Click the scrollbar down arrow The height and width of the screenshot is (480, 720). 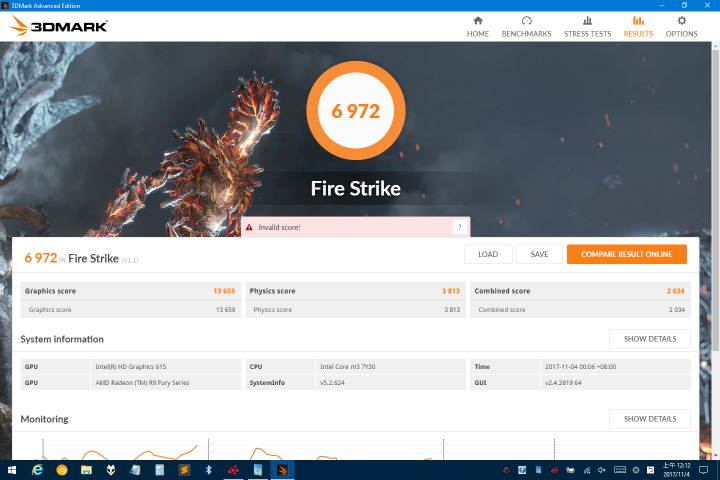tap(716, 456)
